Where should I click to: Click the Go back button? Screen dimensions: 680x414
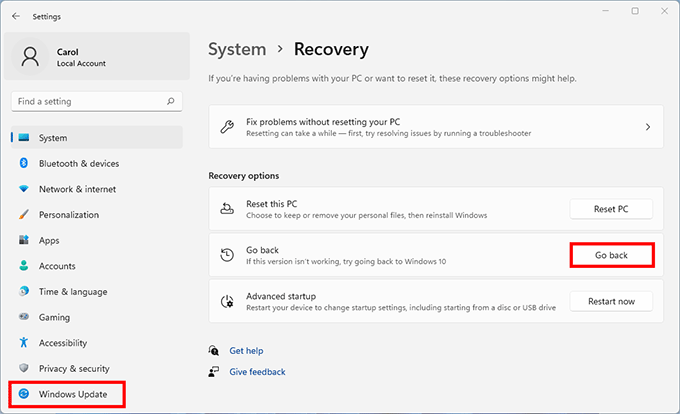pos(611,255)
